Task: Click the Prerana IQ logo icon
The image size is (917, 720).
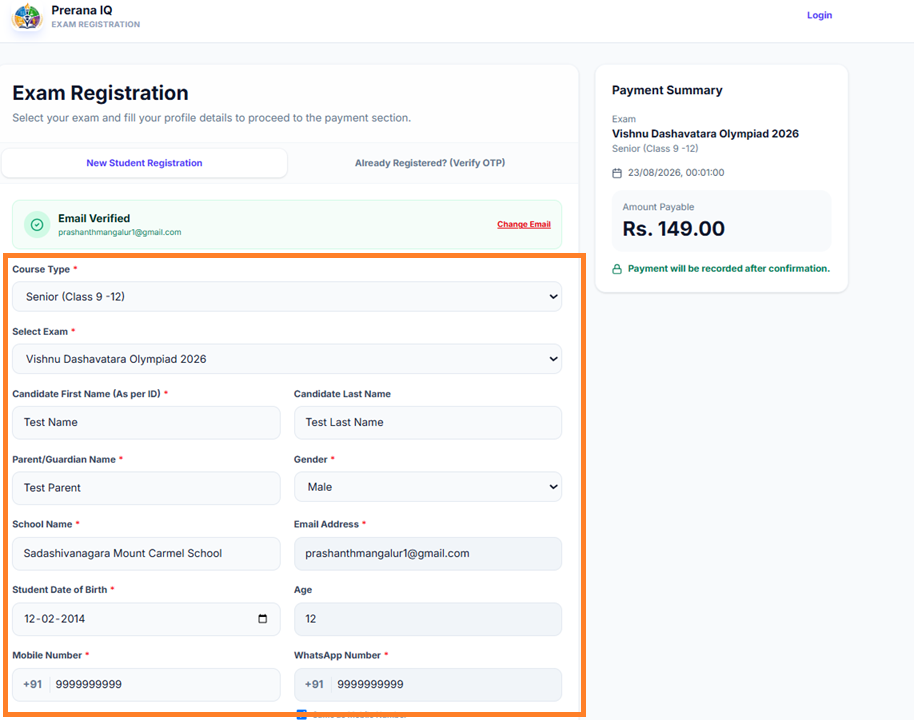Action: (27, 16)
